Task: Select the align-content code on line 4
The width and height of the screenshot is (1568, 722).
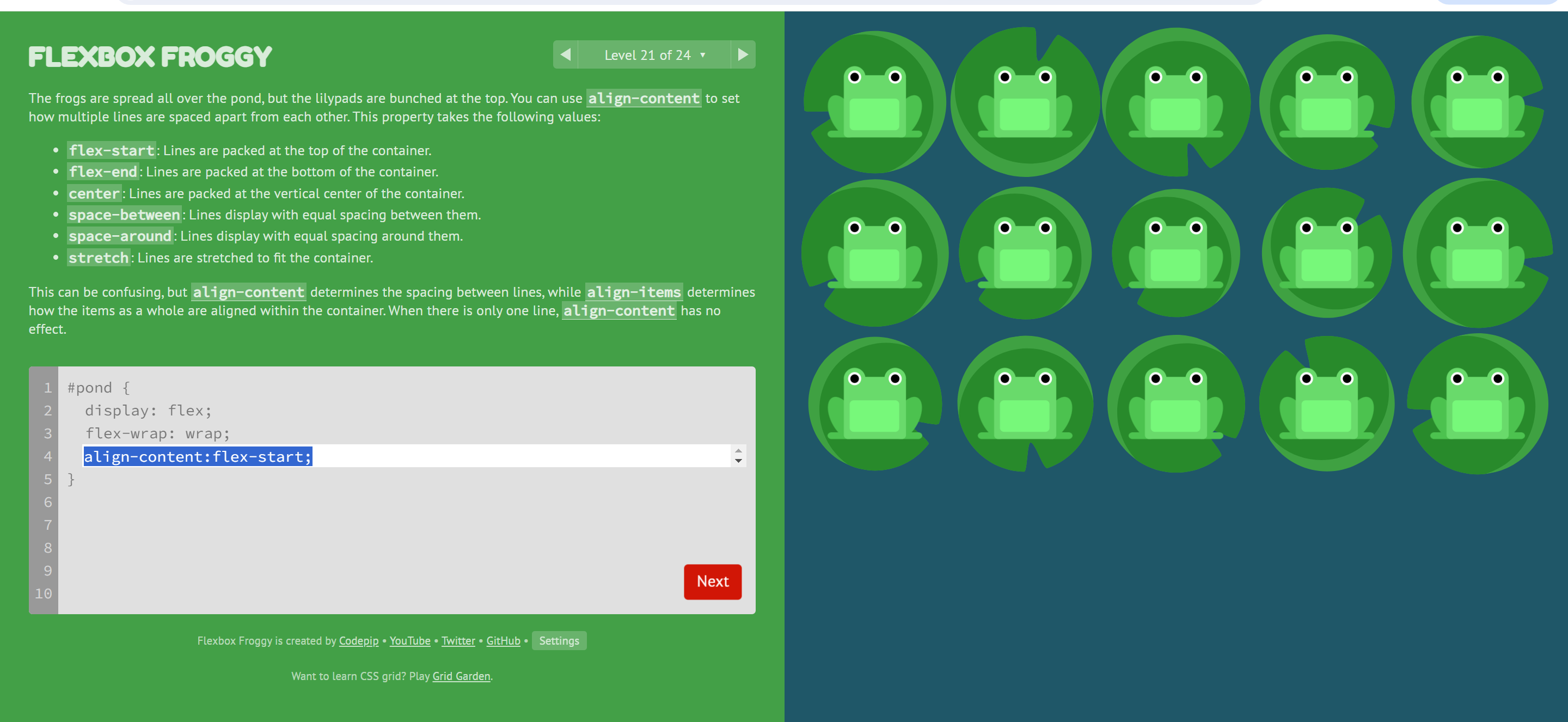Action: coord(197,457)
